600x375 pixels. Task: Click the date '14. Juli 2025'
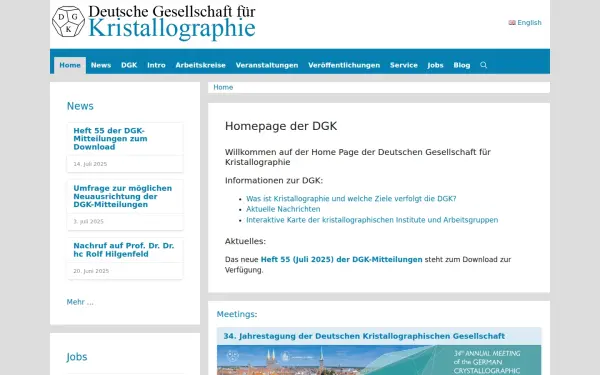(90, 164)
